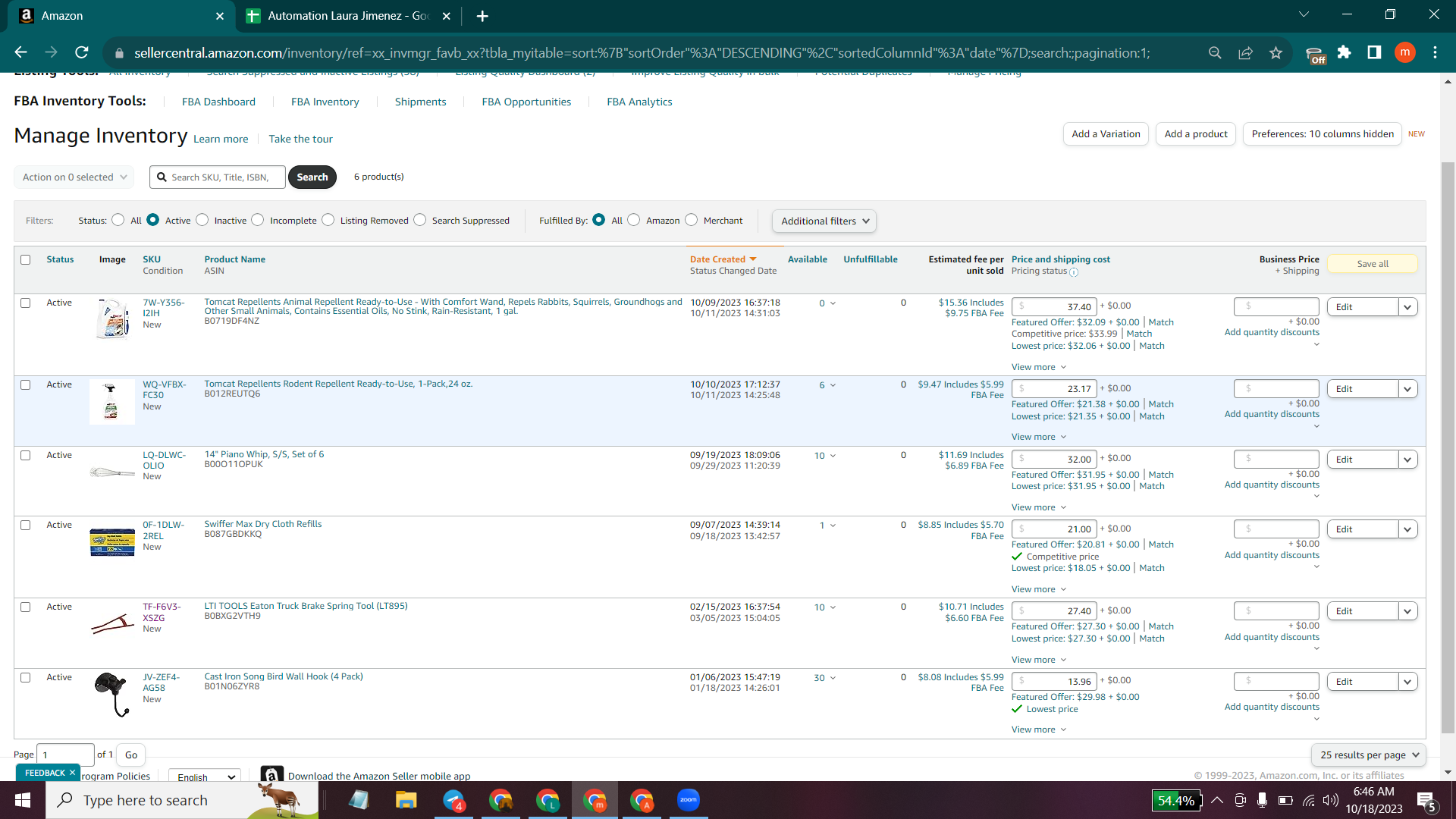Click Add a Variation

click(x=1106, y=134)
